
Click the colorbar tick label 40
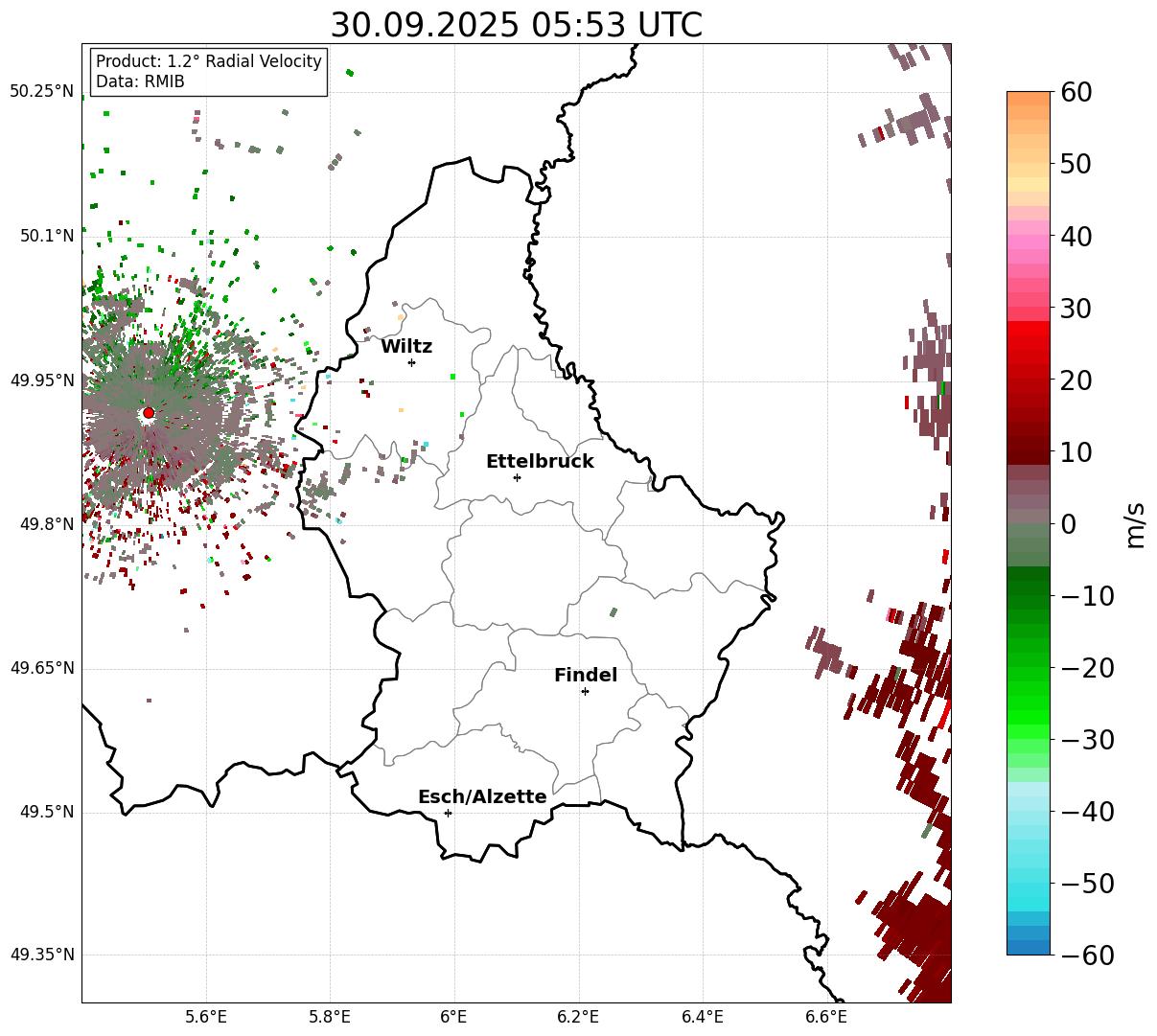(1076, 236)
